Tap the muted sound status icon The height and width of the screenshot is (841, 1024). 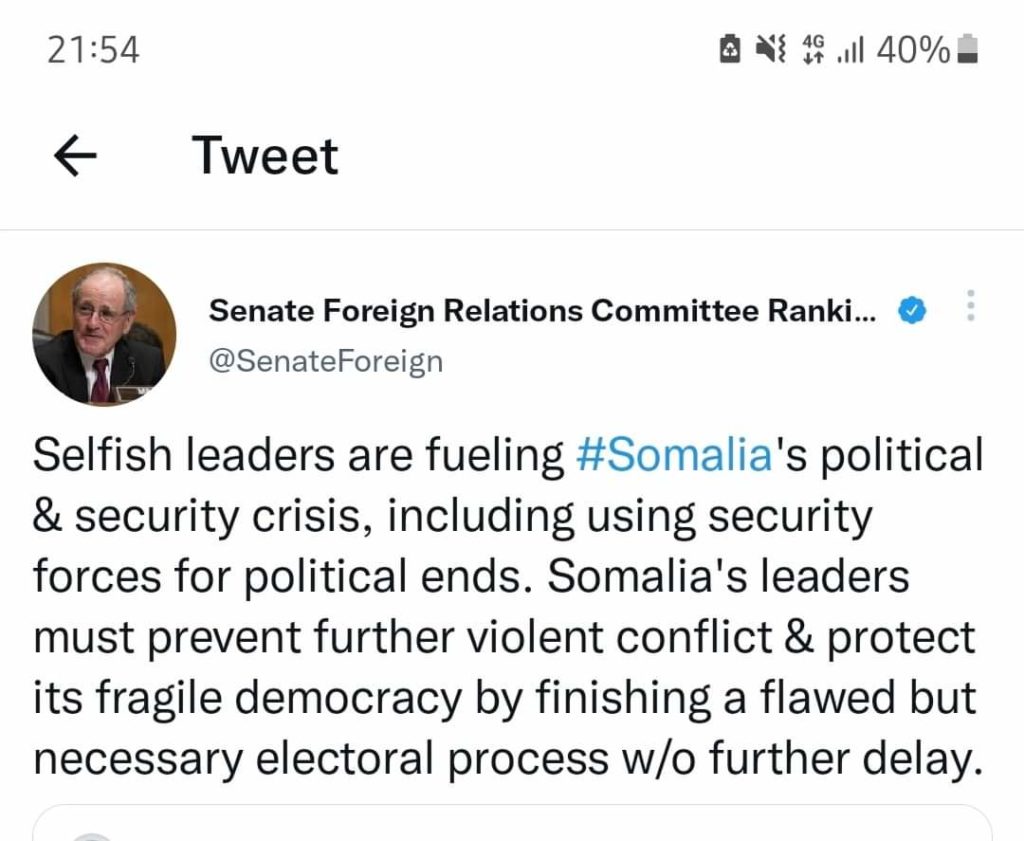pyautogui.click(x=772, y=49)
